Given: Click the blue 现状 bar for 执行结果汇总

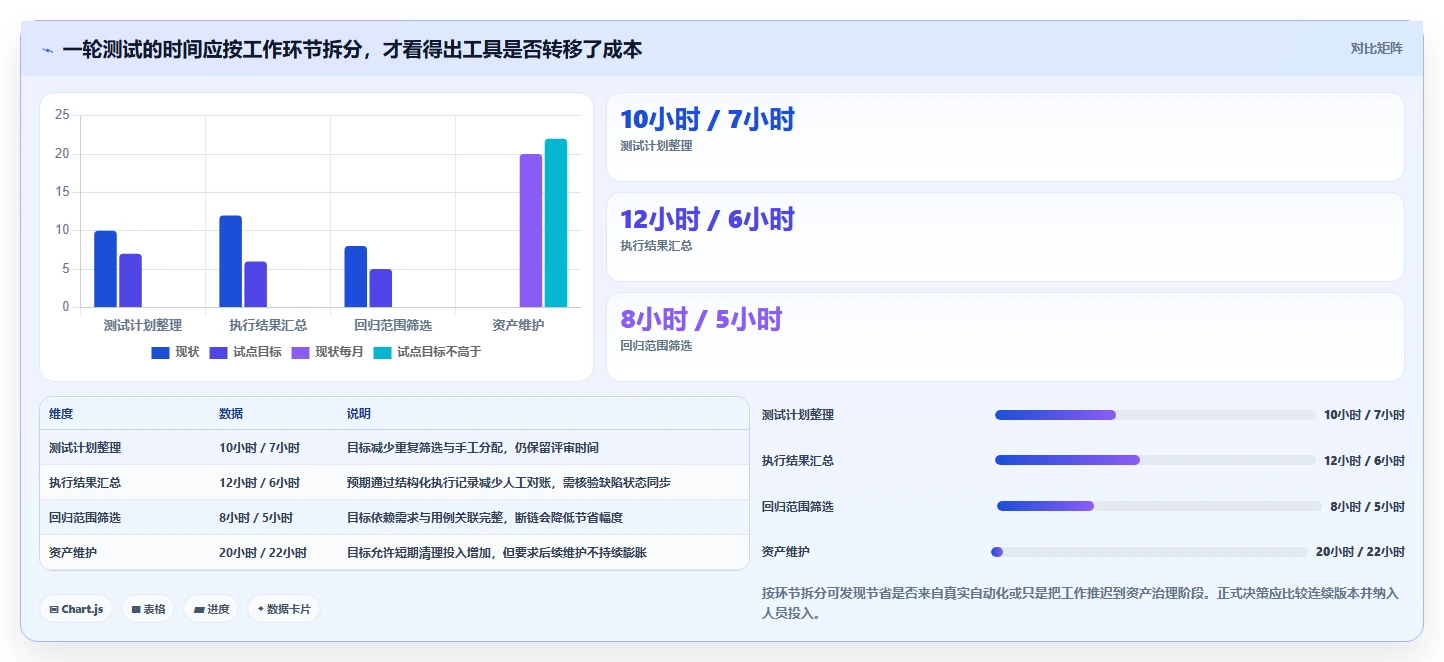Looking at the screenshot, I should (x=230, y=261).
